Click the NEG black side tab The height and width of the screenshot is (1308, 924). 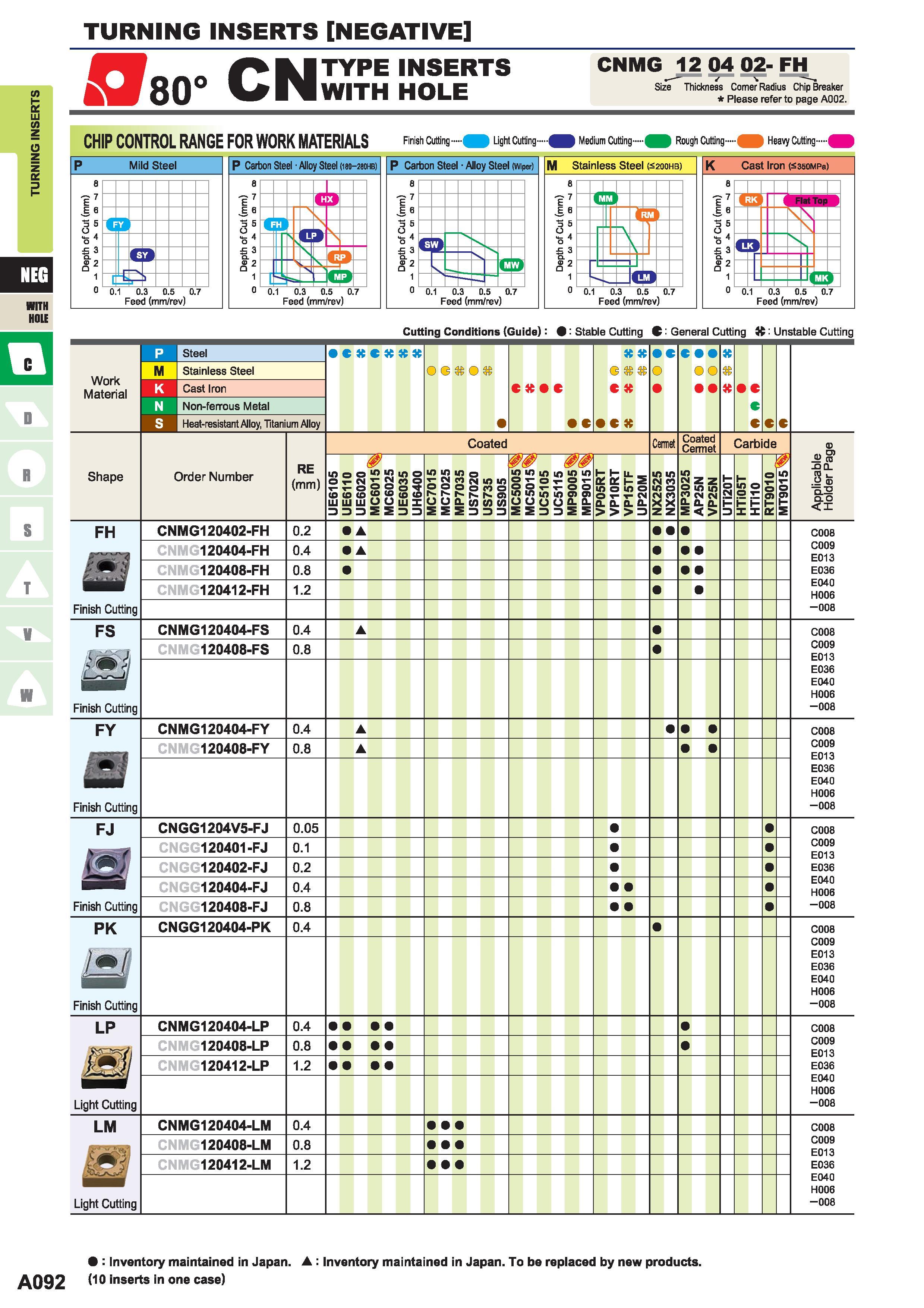click(27, 274)
